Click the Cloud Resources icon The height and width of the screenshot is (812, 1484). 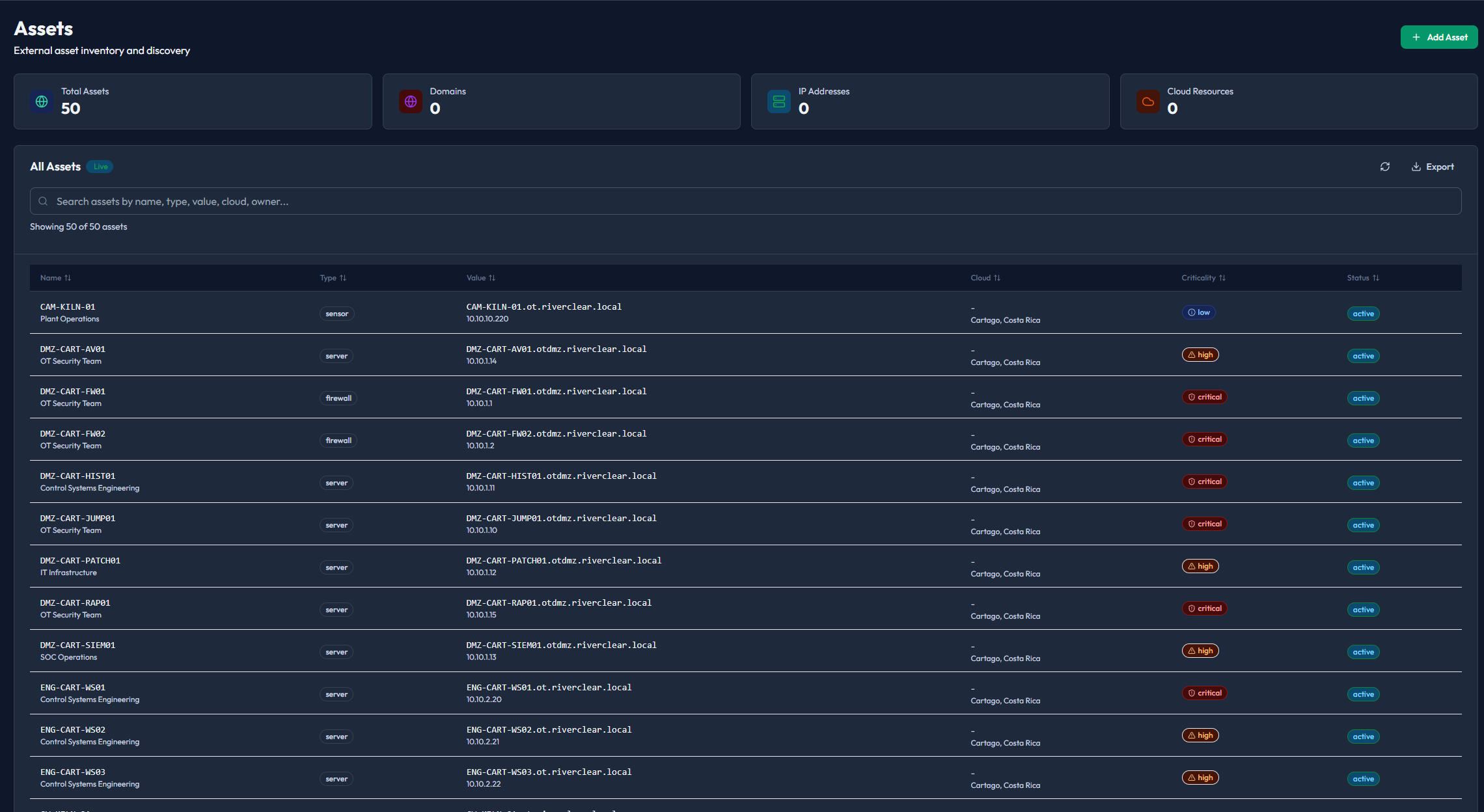click(x=1147, y=101)
